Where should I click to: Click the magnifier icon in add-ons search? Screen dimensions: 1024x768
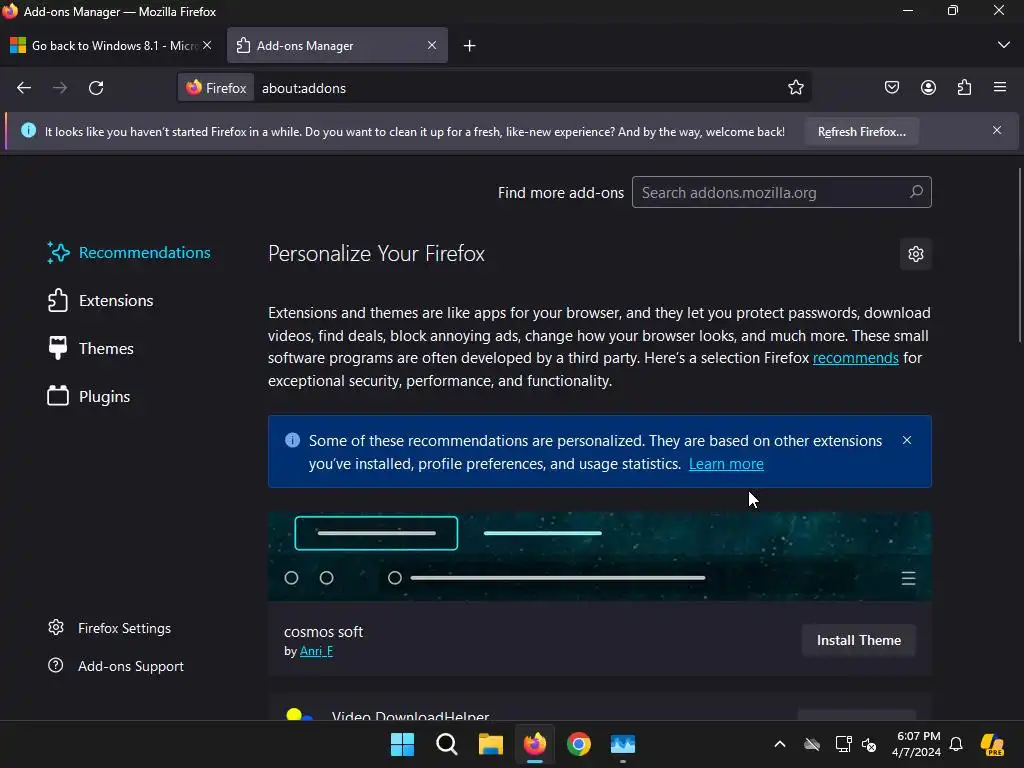click(x=916, y=192)
